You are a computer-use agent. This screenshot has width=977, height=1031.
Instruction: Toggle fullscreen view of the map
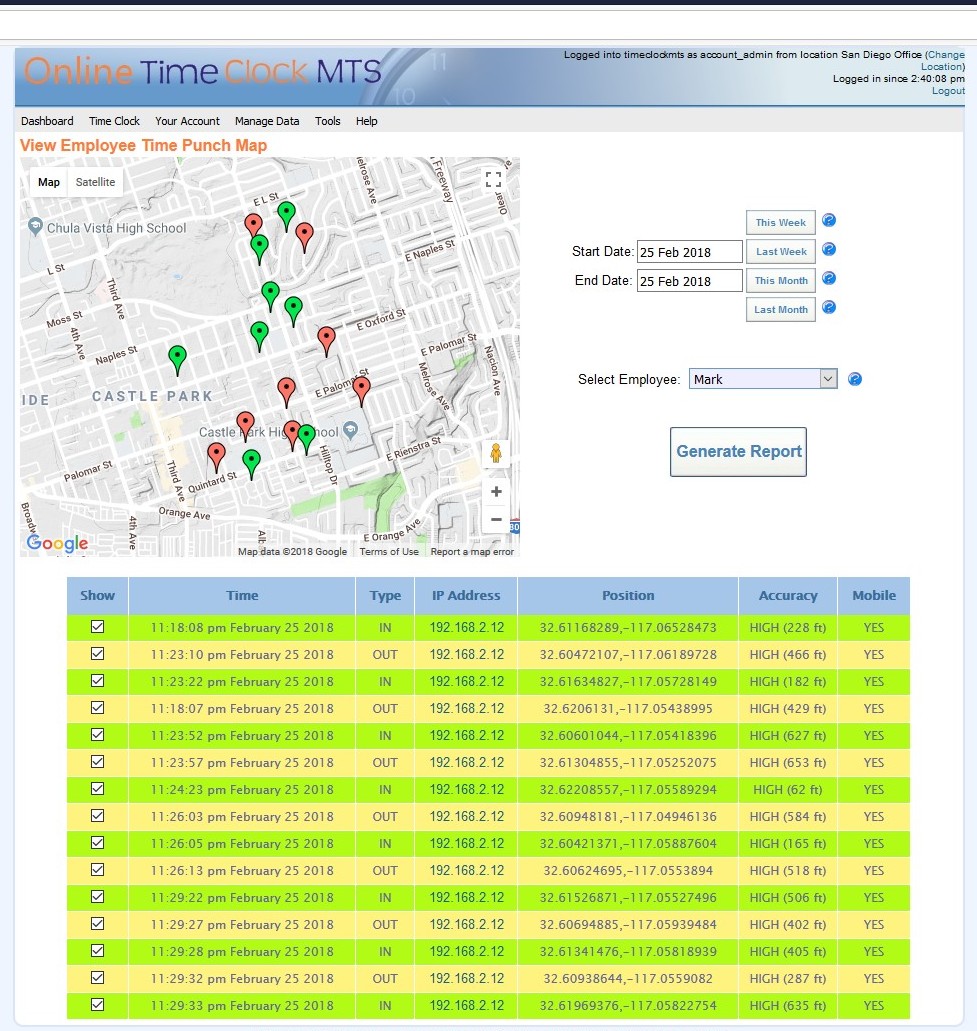coord(493,180)
